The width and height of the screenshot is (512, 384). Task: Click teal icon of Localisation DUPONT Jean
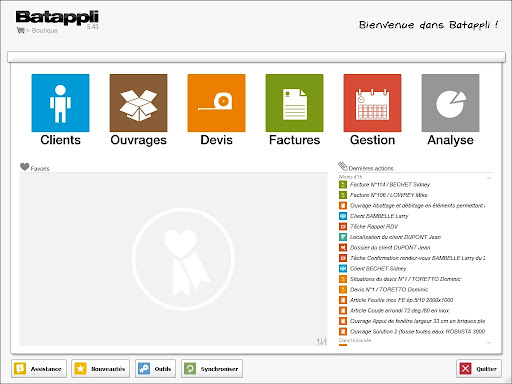pos(343,237)
